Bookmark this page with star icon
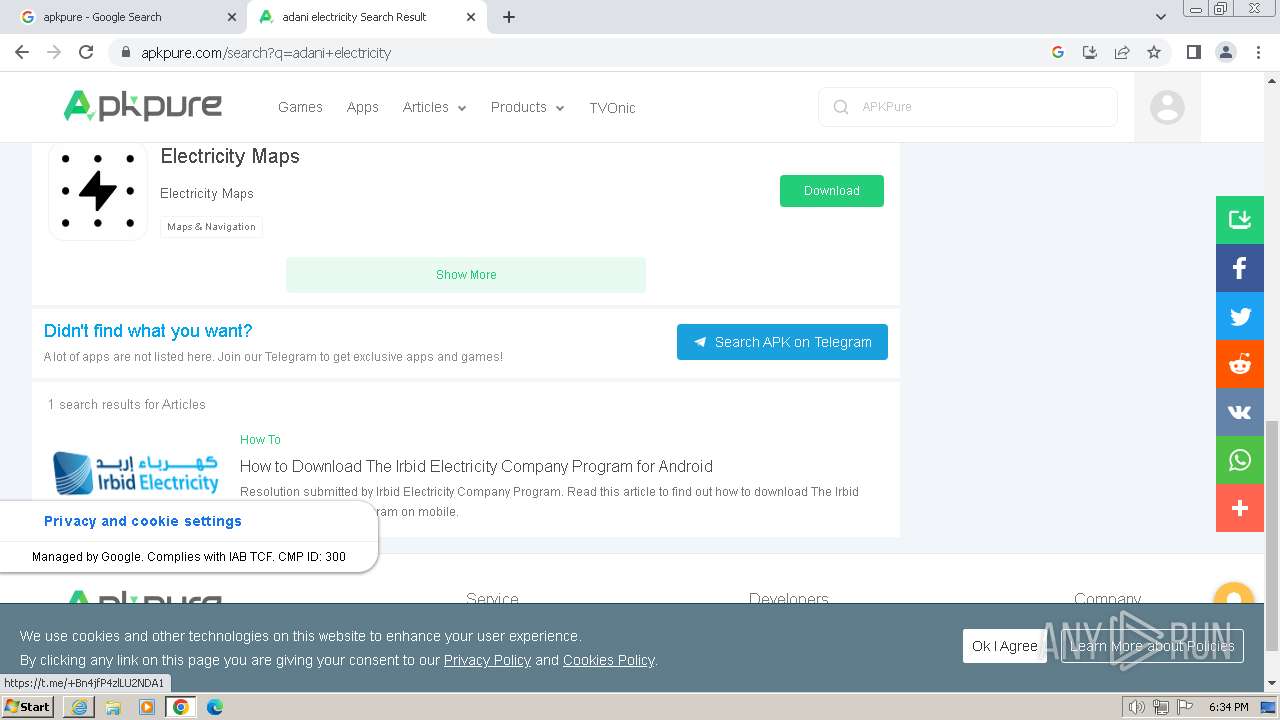The height and width of the screenshot is (720, 1280). pyautogui.click(x=1154, y=52)
